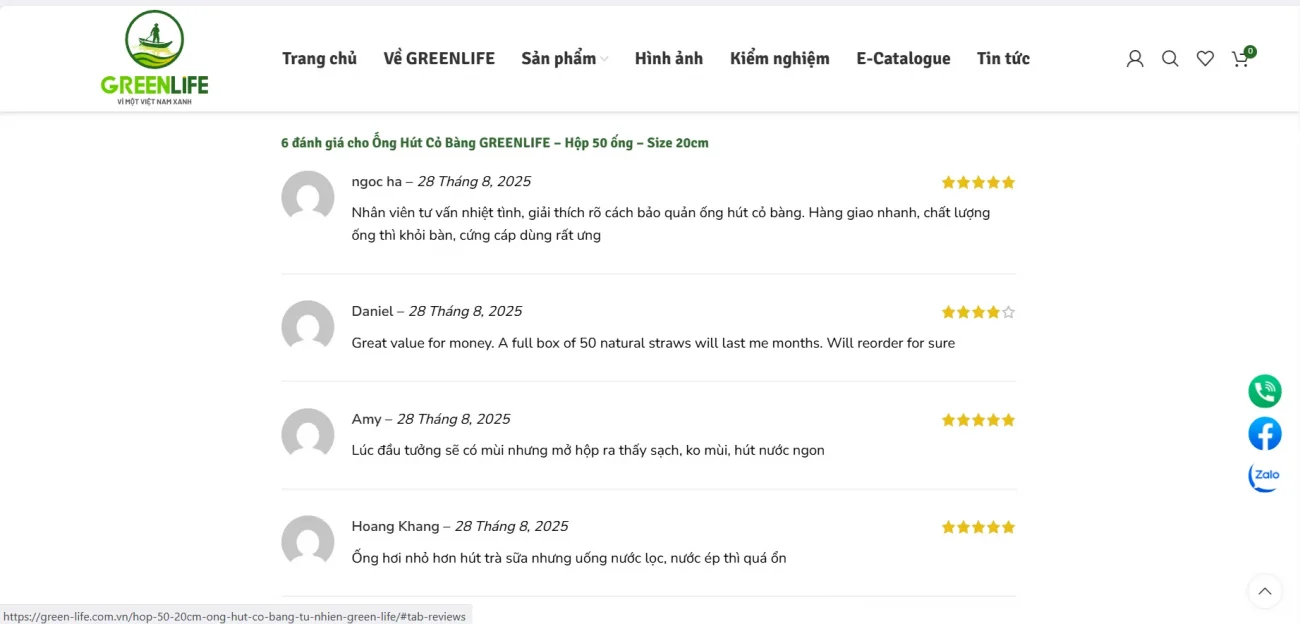Viewport: 1300px width, 624px height.
Task: Click ngoc ha's five-star rating
Action: click(978, 182)
